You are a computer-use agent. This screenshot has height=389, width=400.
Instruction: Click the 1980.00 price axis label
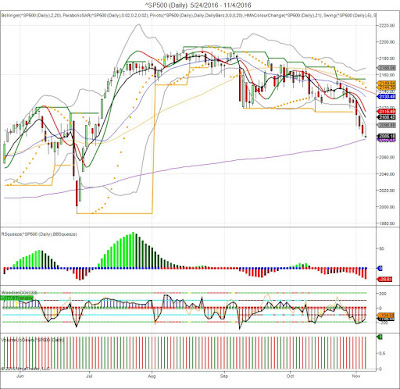point(387,223)
